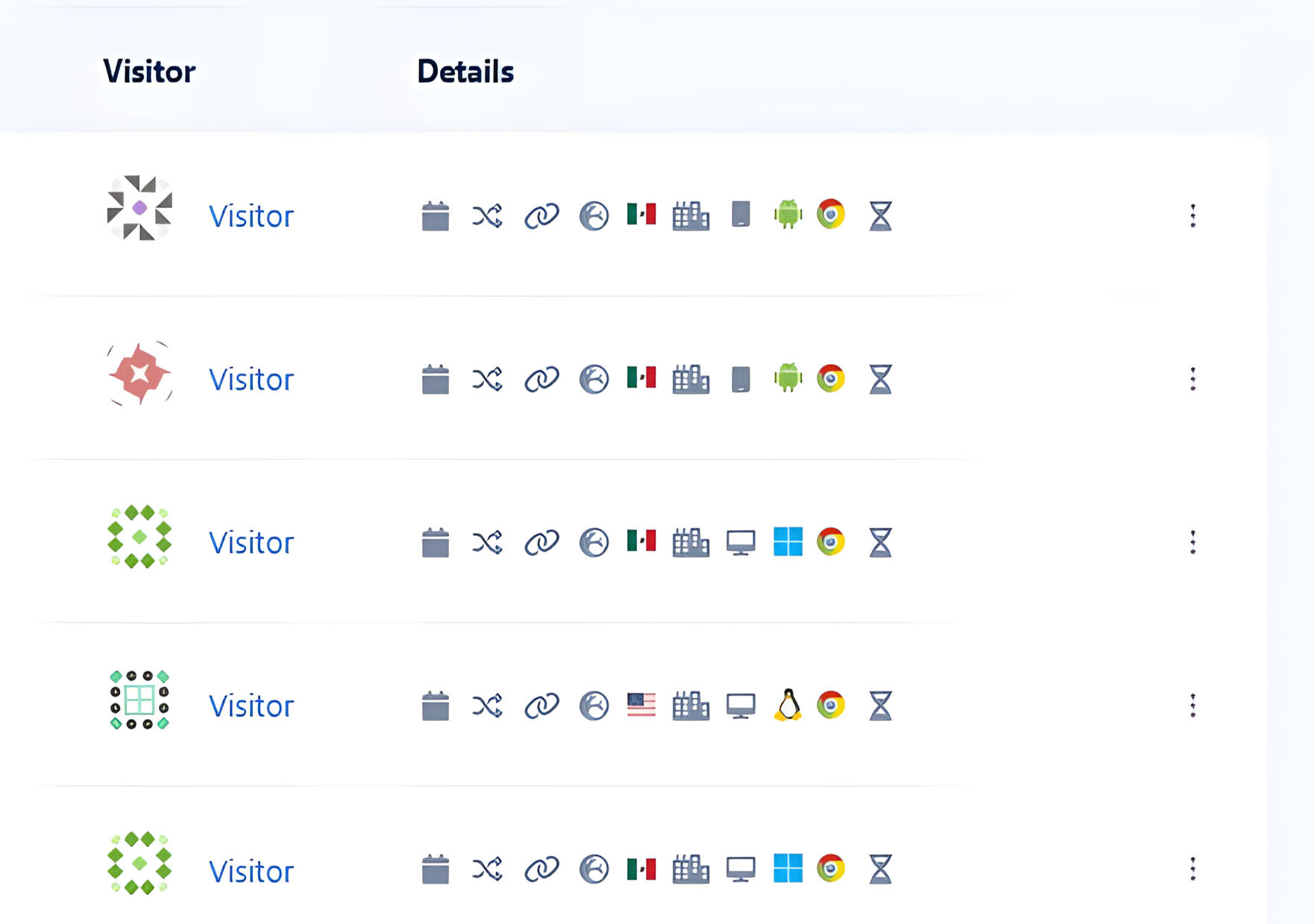
Task: Open Visitor link beside gray pinwheel avatar
Action: [251, 216]
